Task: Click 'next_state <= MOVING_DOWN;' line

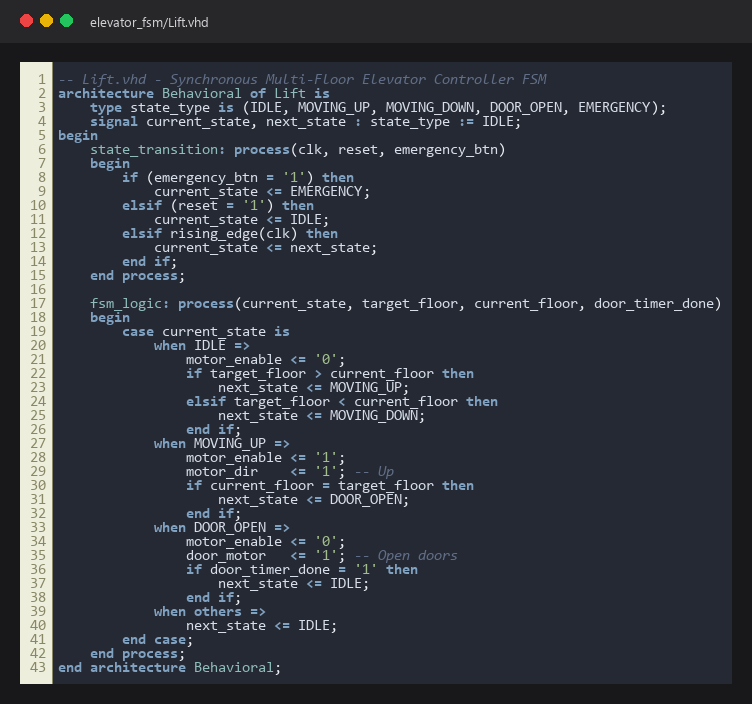Action: click(x=321, y=416)
